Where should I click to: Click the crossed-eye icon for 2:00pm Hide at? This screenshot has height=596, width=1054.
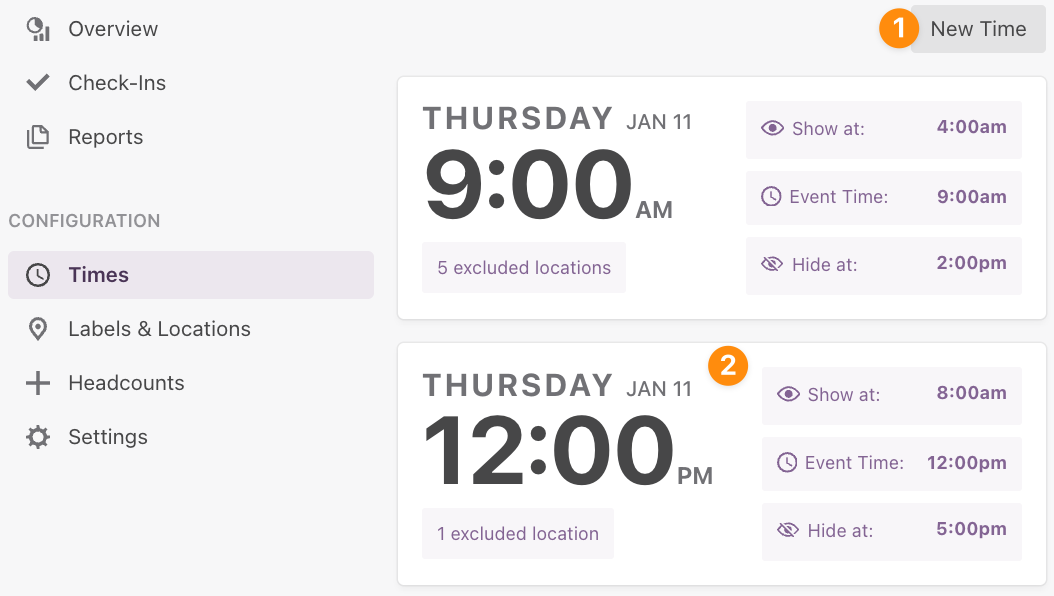coord(772,264)
